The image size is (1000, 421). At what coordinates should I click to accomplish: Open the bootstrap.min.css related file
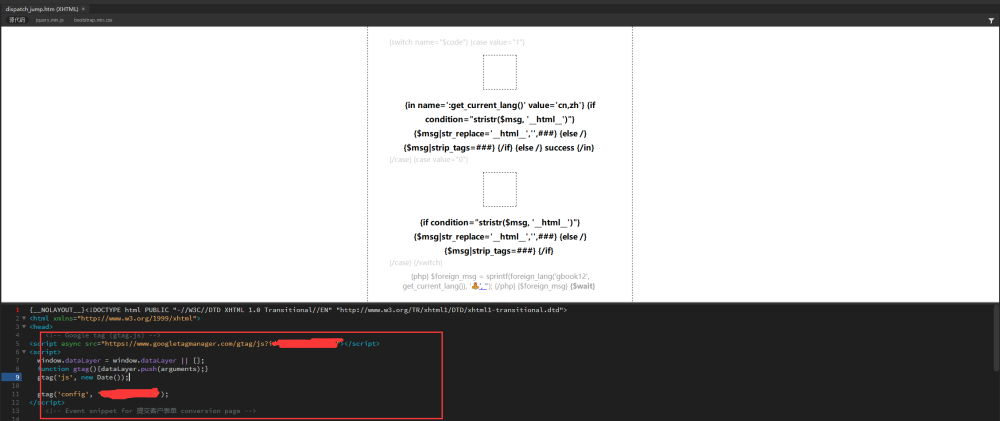(93, 20)
